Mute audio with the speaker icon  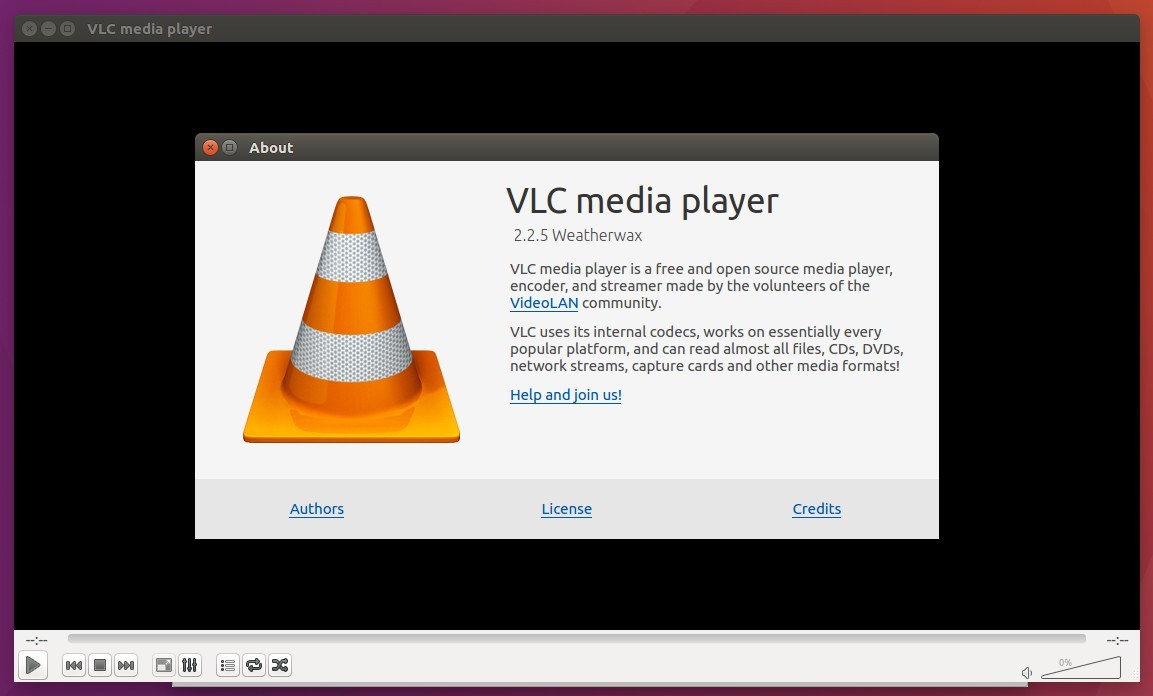1027,672
